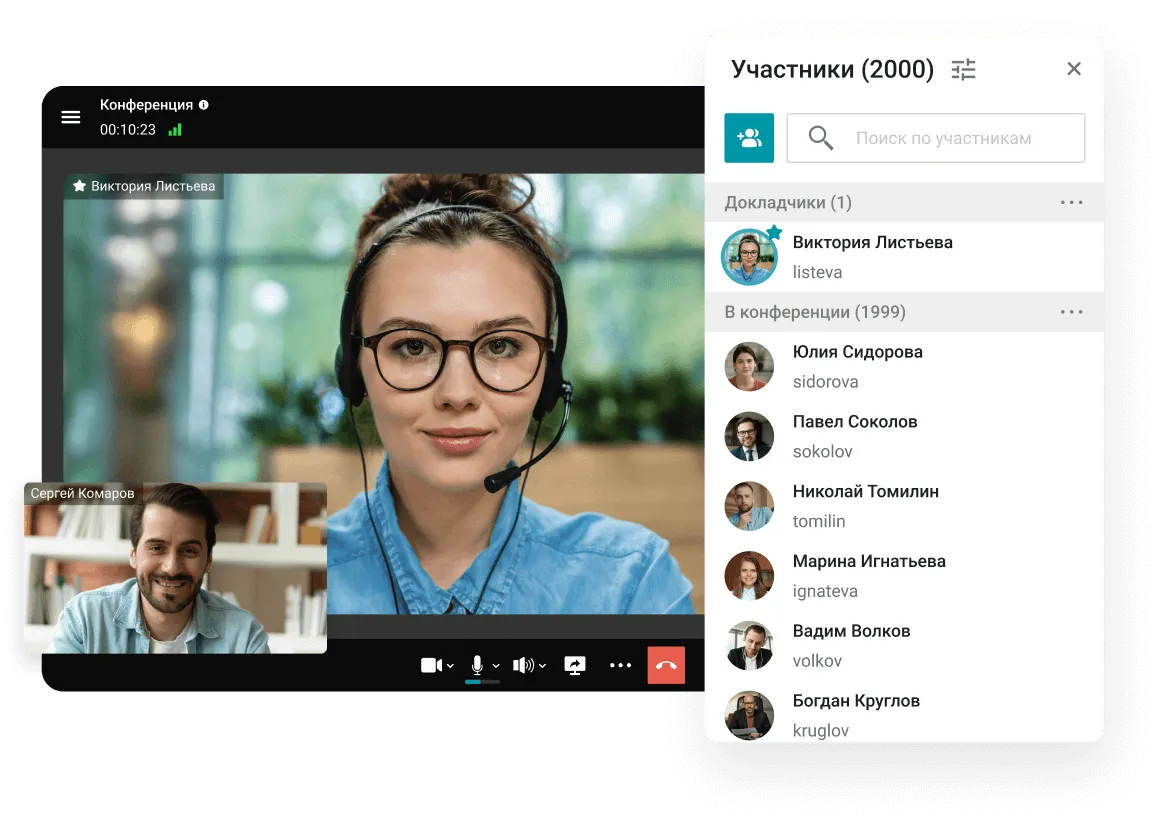
Task: Select participant Николай Томилин from the list
Action: pyautogui.click(x=866, y=505)
